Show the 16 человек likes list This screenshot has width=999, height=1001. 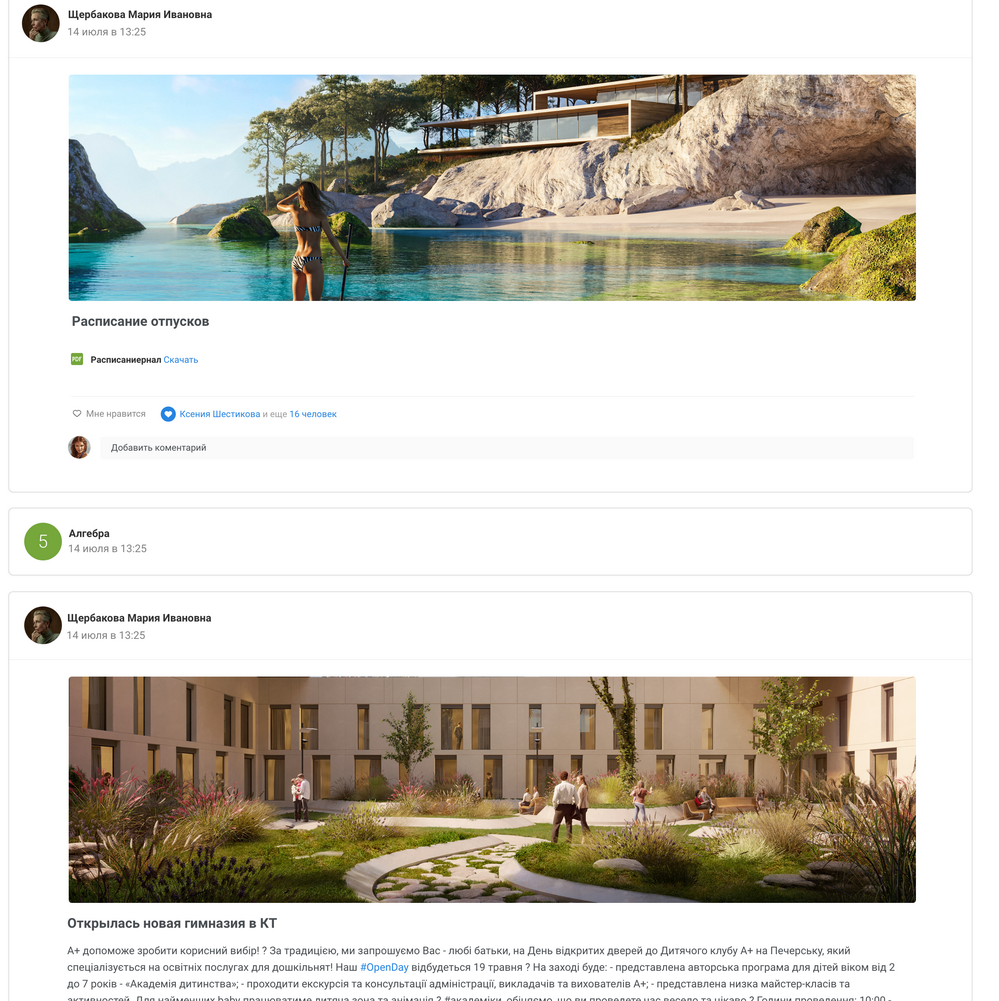[x=313, y=414]
